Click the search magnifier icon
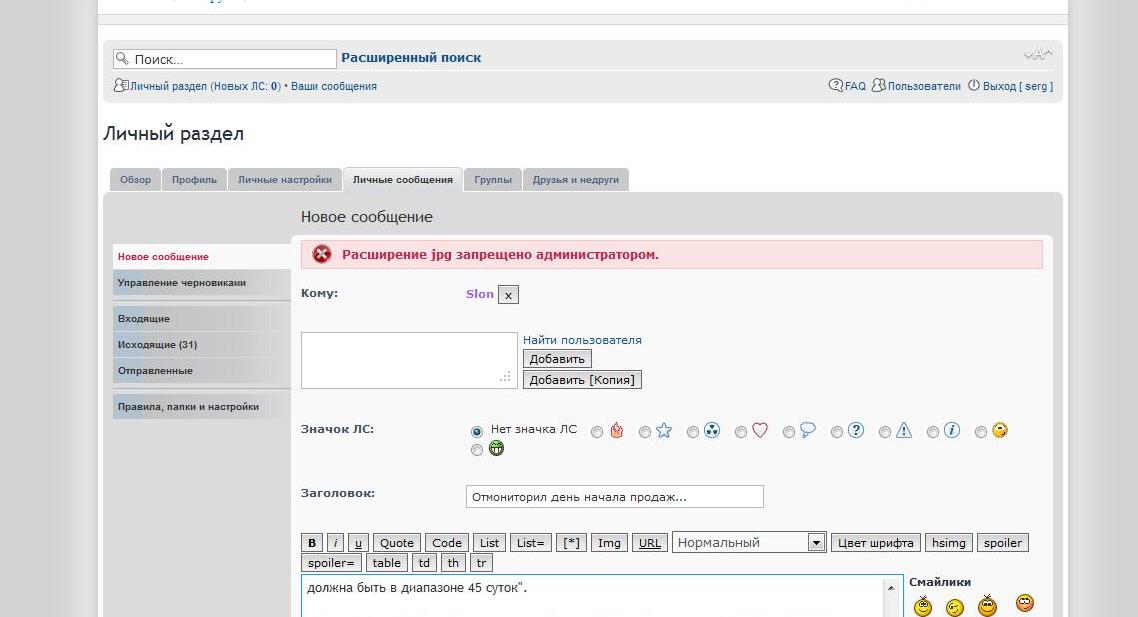This screenshot has height=617, width=1138. coord(122,59)
